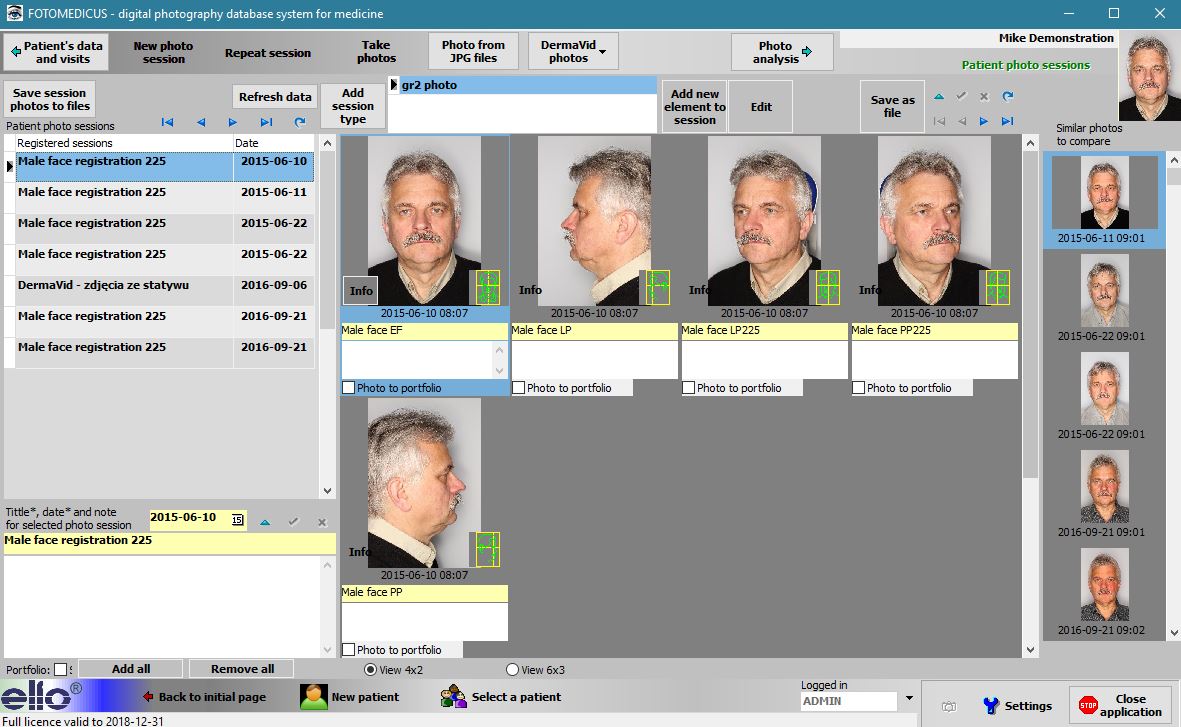Open Take photos from toolbar
This screenshot has width=1181, height=727.
(376, 52)
